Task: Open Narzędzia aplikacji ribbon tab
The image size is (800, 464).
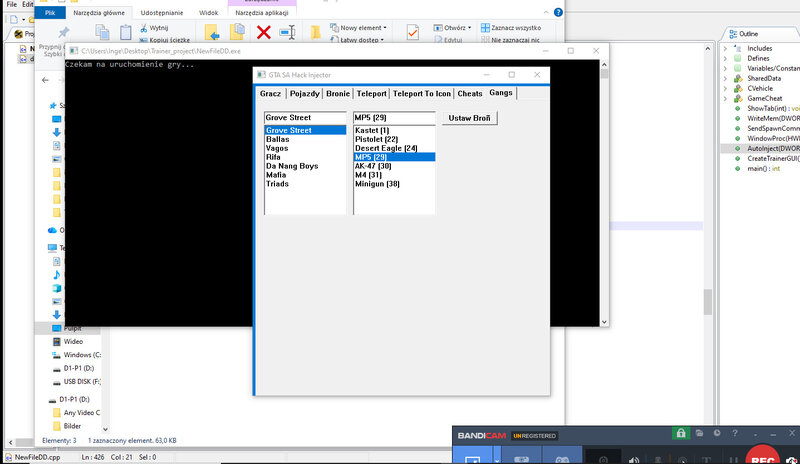Action: click(262, 13)
